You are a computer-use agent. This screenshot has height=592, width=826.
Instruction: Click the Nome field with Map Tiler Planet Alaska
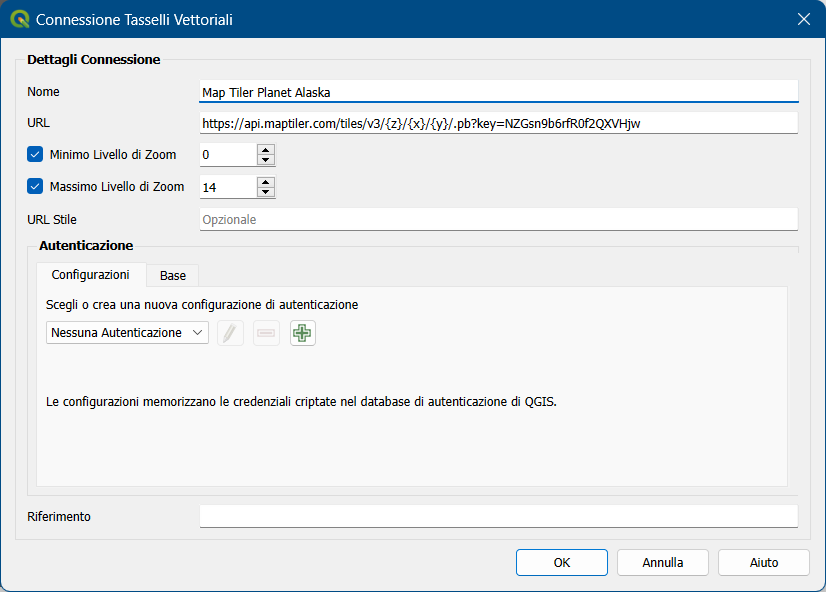(499, 92)
